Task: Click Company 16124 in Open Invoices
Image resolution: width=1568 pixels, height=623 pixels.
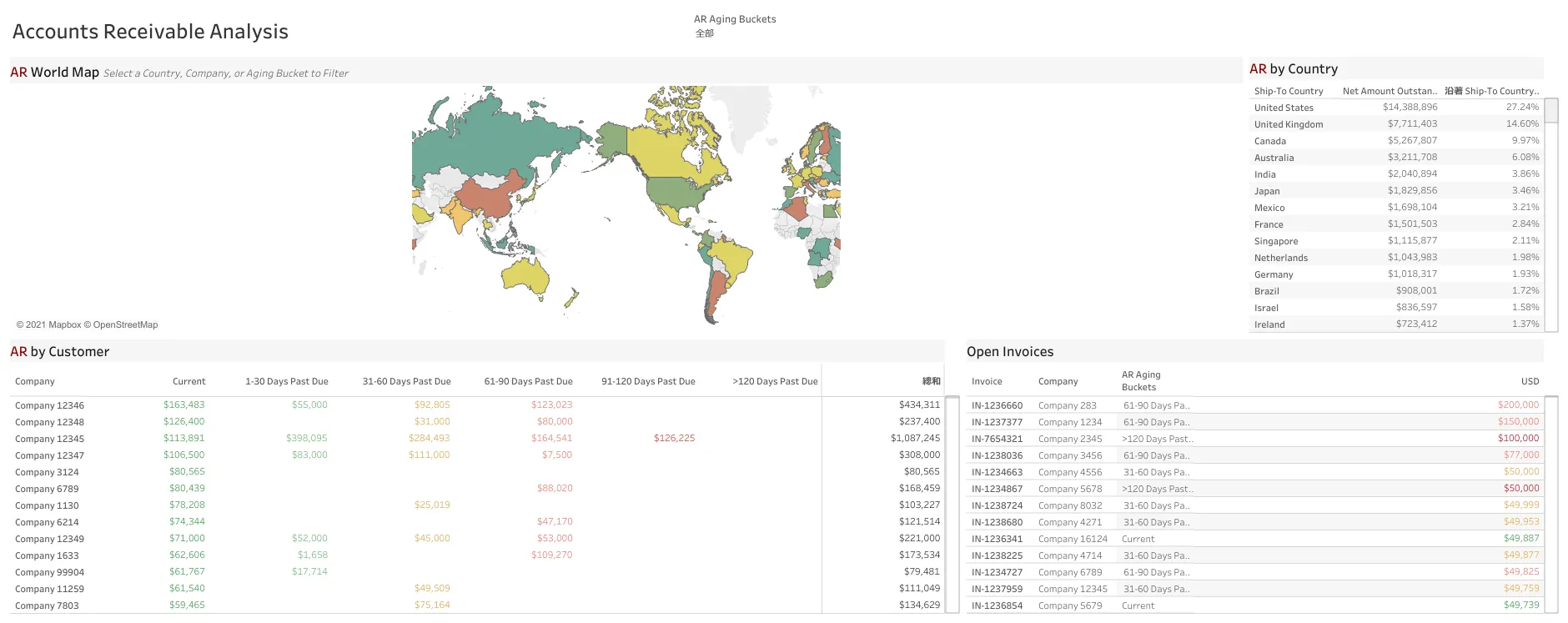Action: click(1073, 539)
